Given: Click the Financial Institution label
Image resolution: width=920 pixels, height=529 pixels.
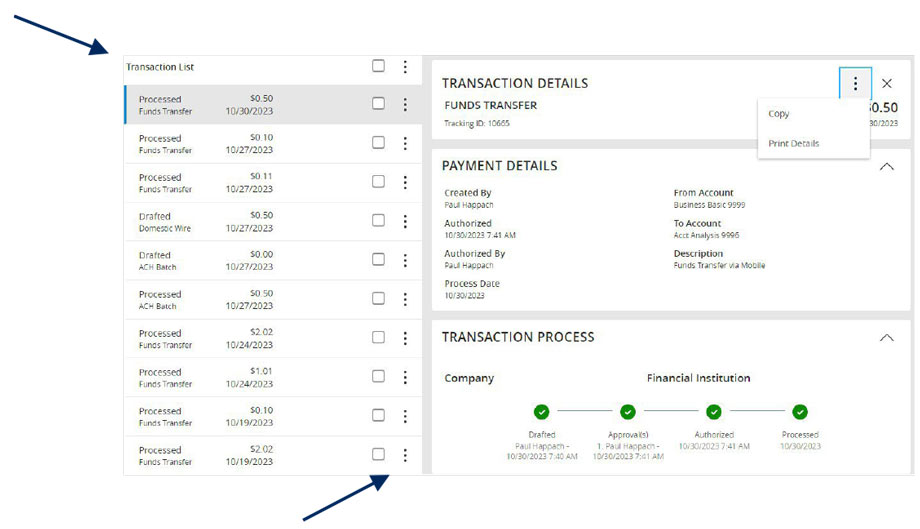Looking at the screenshot, I should point(698,378).
